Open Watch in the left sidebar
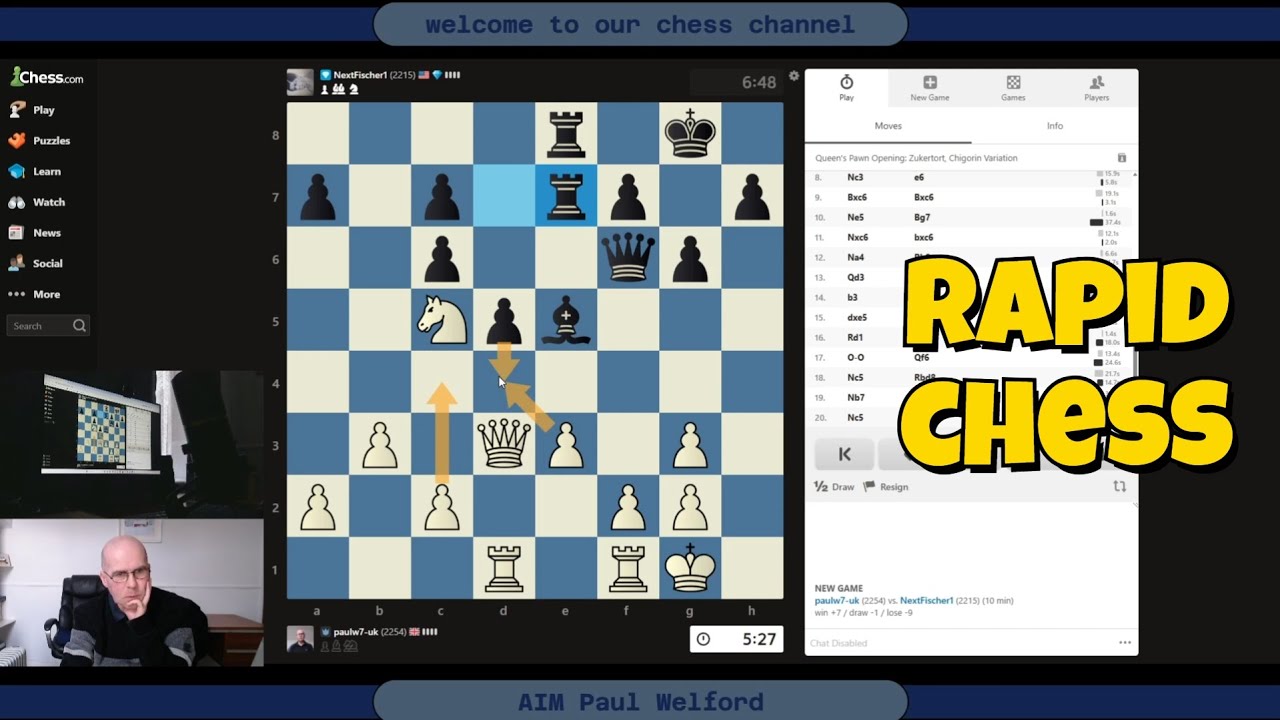 (x=37, y=202)
